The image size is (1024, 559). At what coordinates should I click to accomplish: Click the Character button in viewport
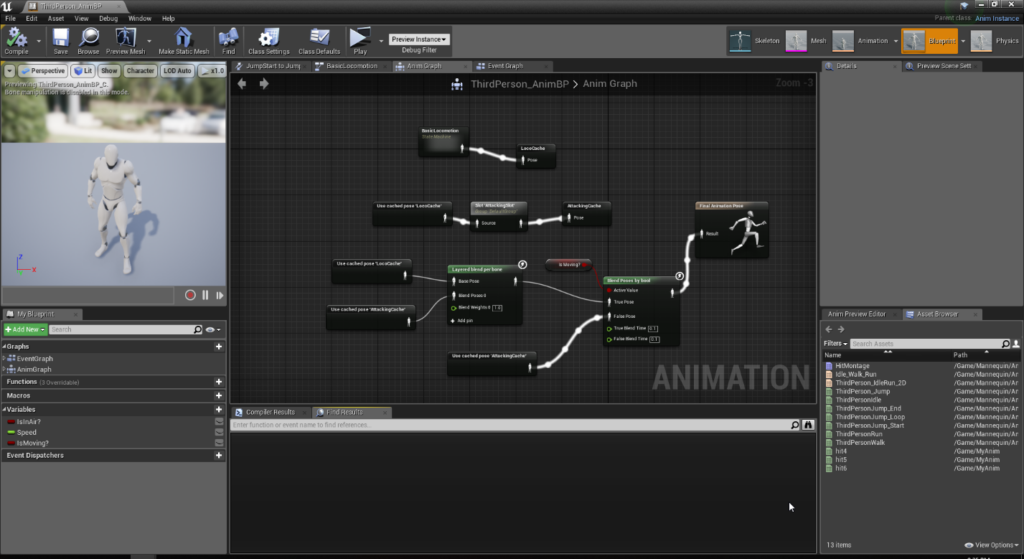coord(140,71)
